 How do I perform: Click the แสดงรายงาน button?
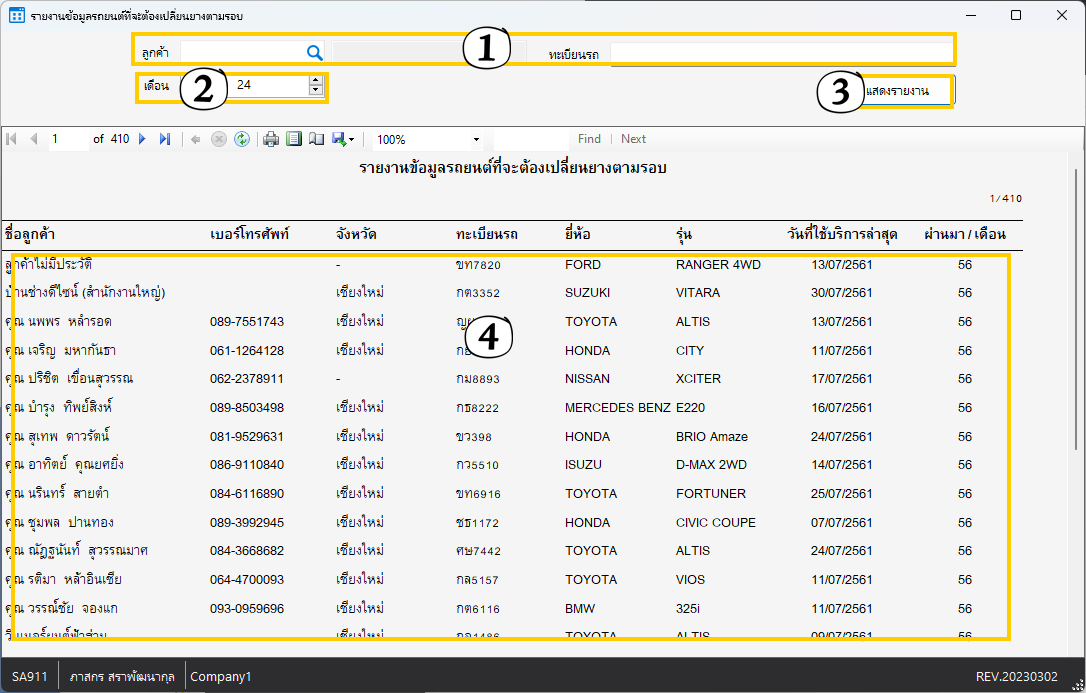[904, 90]
